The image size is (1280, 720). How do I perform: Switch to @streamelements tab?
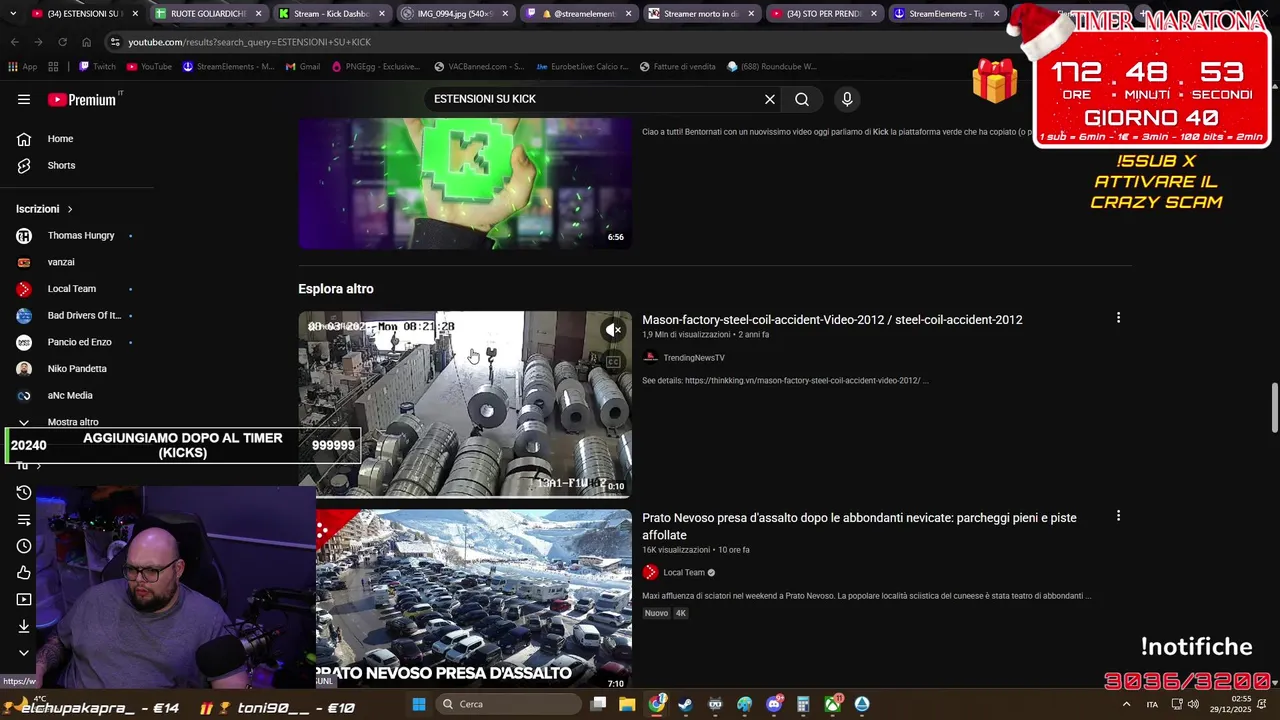[577, 14]
